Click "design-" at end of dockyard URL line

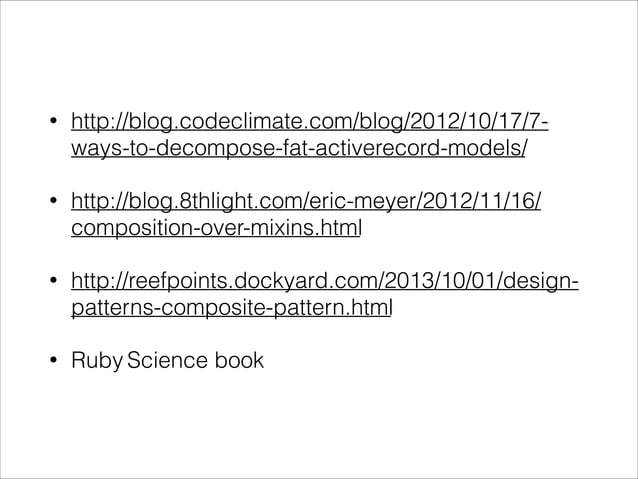point(538,287)
